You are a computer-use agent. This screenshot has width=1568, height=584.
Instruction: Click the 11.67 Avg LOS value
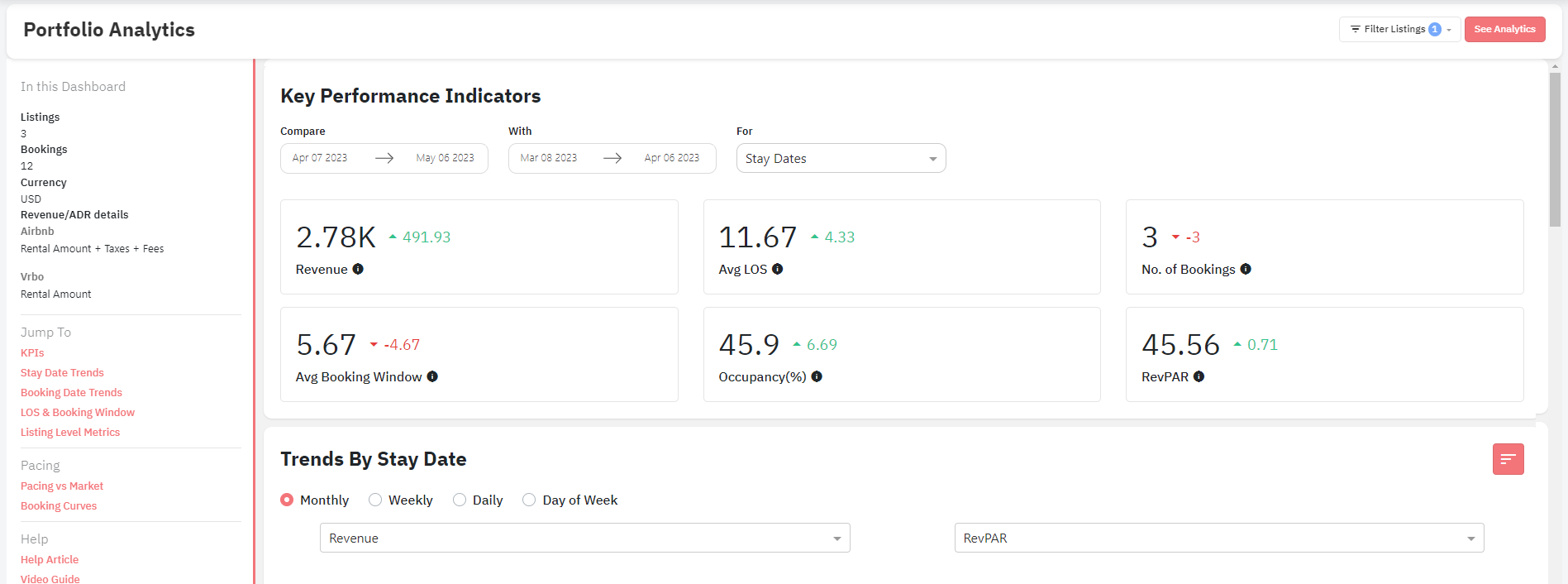coord(758,237)
